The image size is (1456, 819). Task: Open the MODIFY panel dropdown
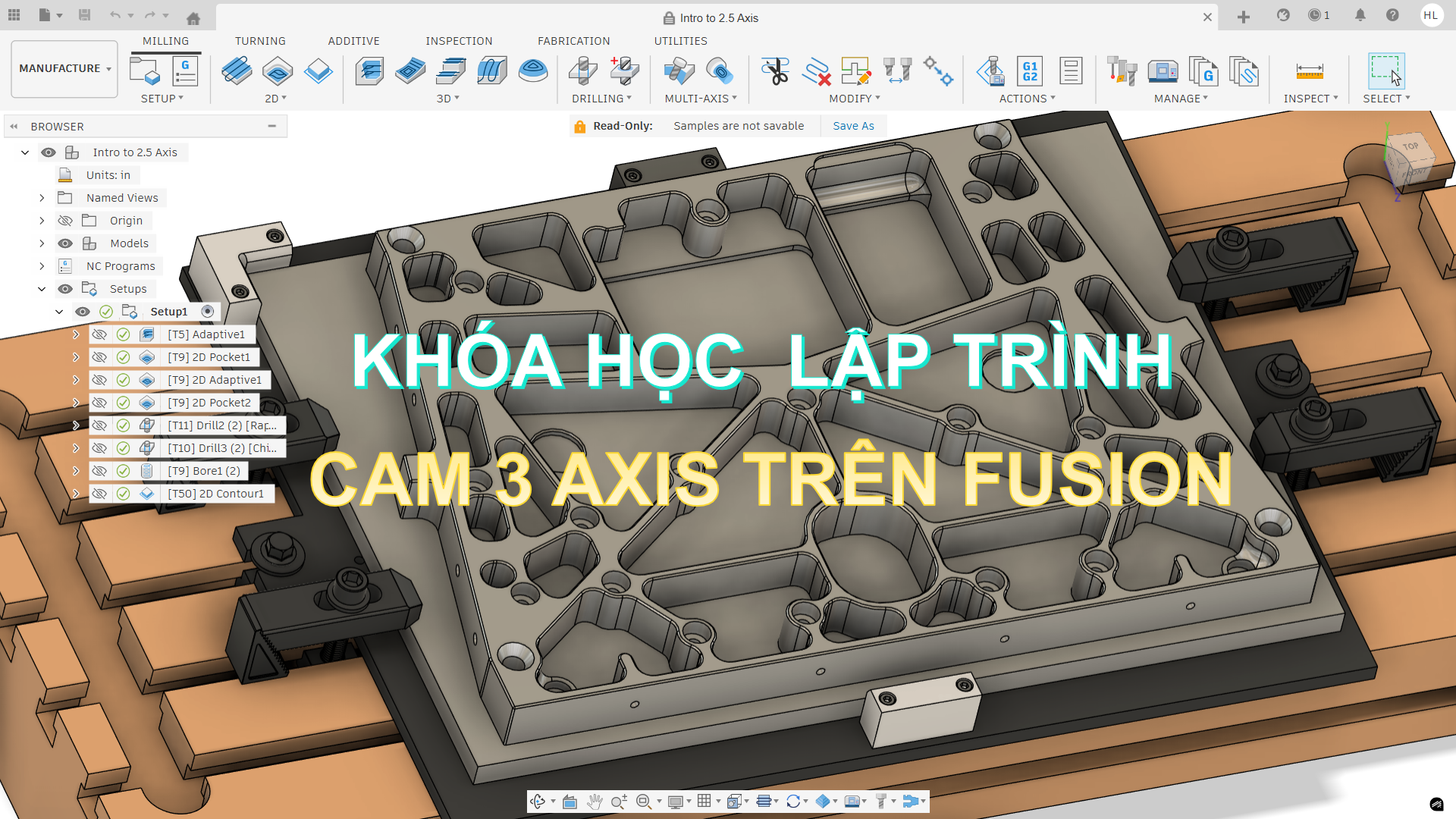[855, 99]
